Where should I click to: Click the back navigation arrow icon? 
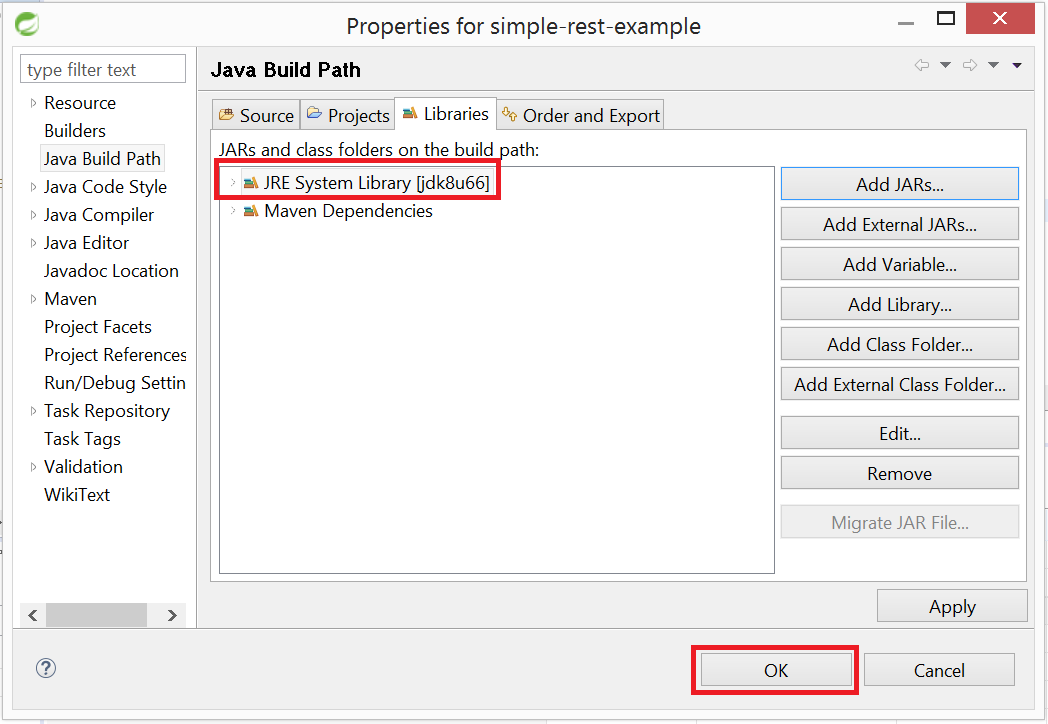(921, 66)
